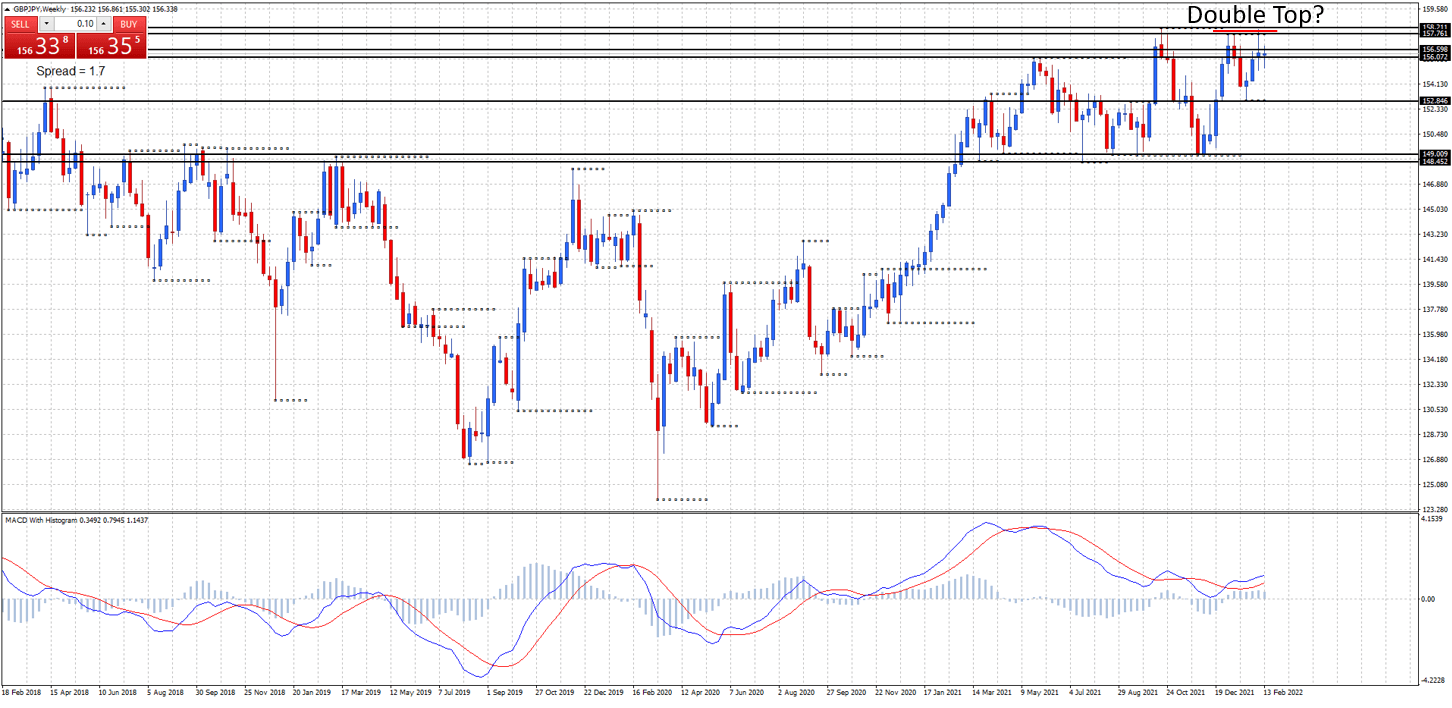Collapse one-click trading panel via triangle icon
This screenshot has height=708, width=1452.
pyautogui.click(x=7, y=8)
